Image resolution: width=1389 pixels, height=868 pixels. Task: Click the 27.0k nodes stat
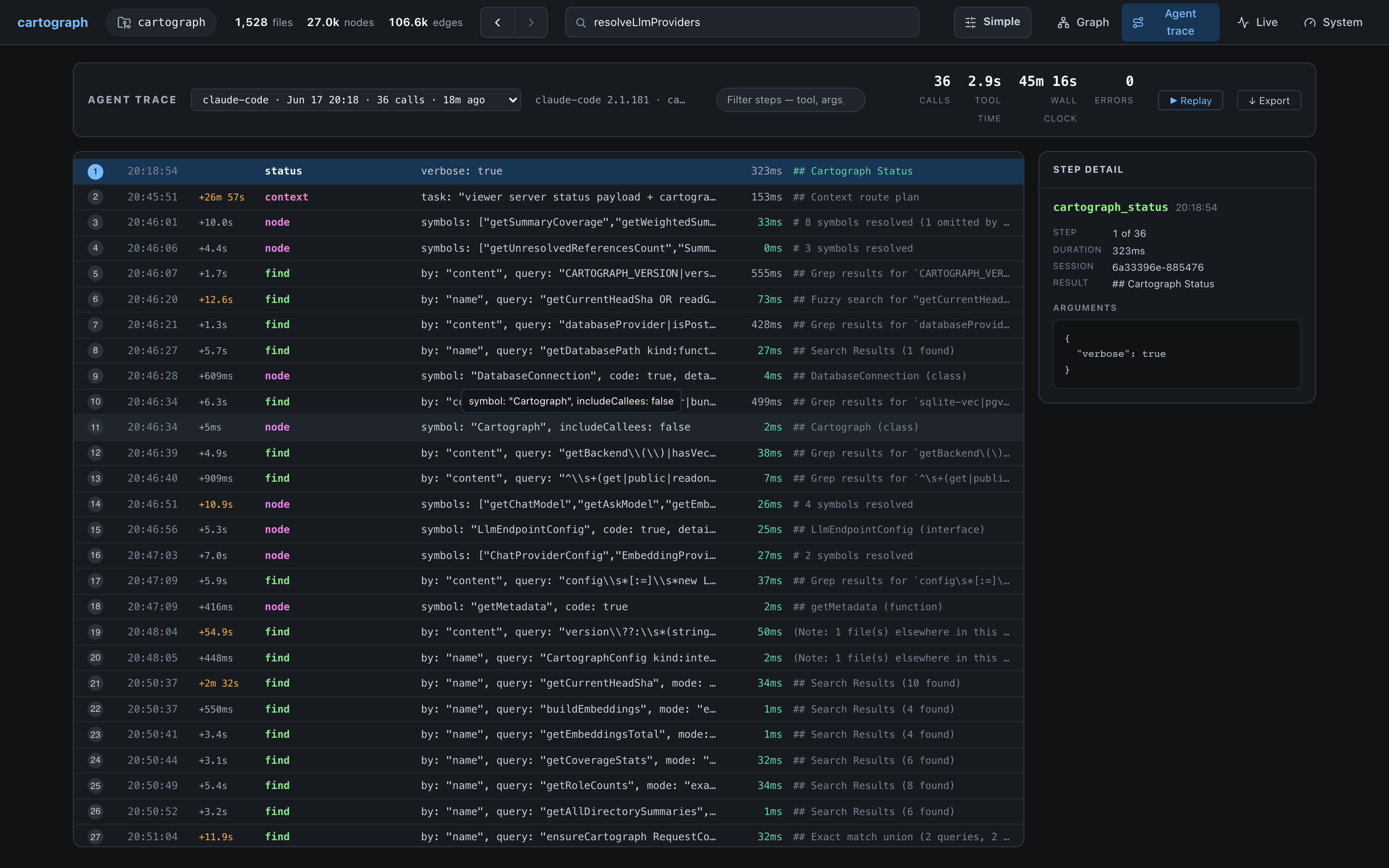coord(340,23)
